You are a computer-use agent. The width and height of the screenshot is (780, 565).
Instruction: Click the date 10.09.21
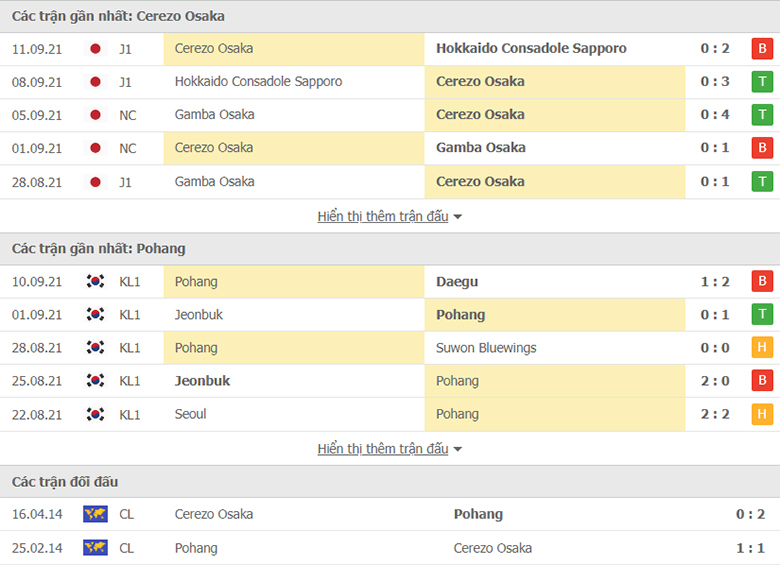[x=37, y=282]
